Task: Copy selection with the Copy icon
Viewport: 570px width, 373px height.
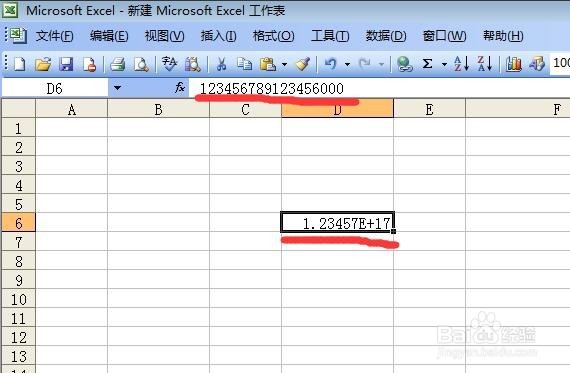Action: coord(244,64)
